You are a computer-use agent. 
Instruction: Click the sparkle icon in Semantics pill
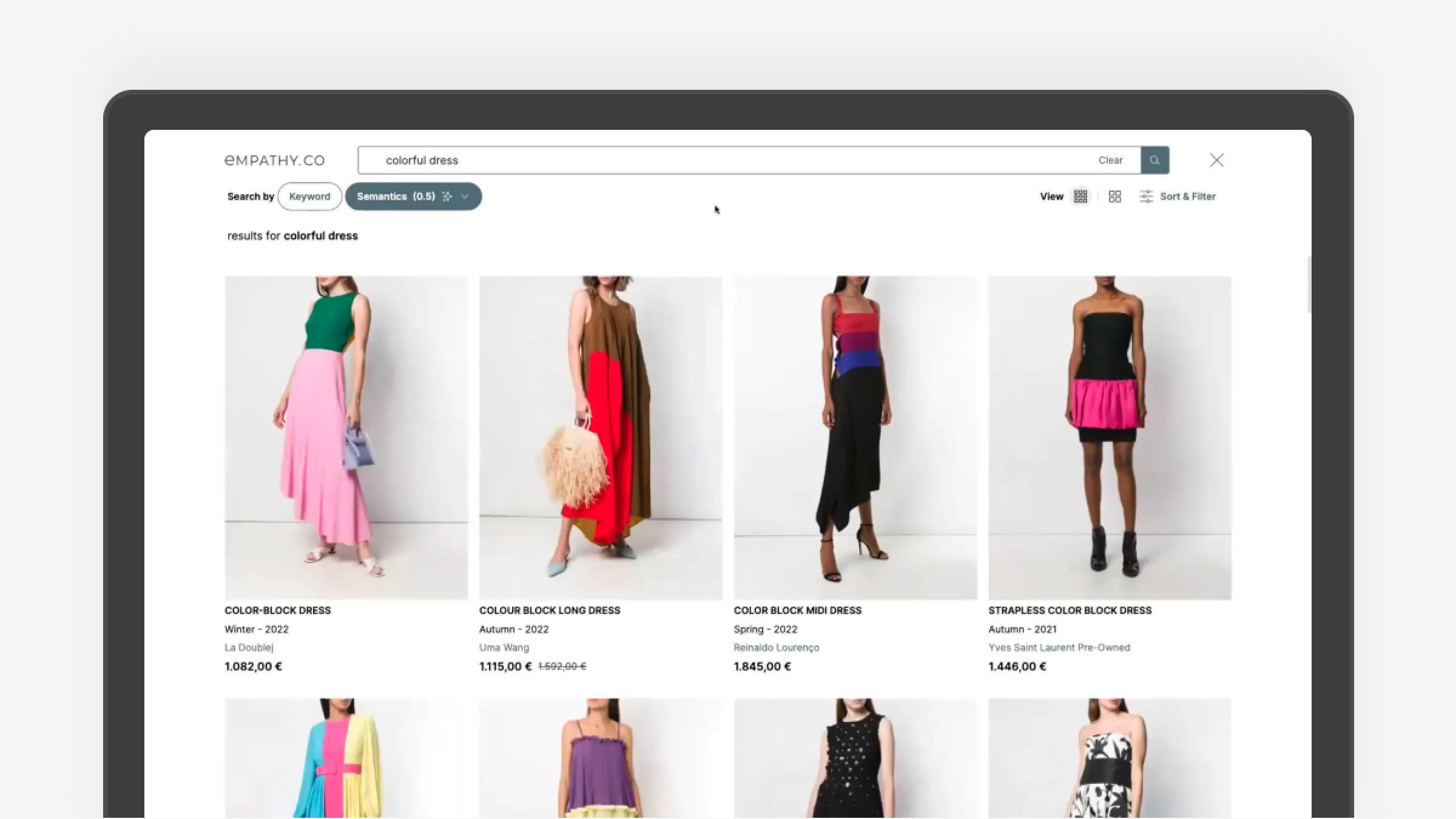coord(447,197)
